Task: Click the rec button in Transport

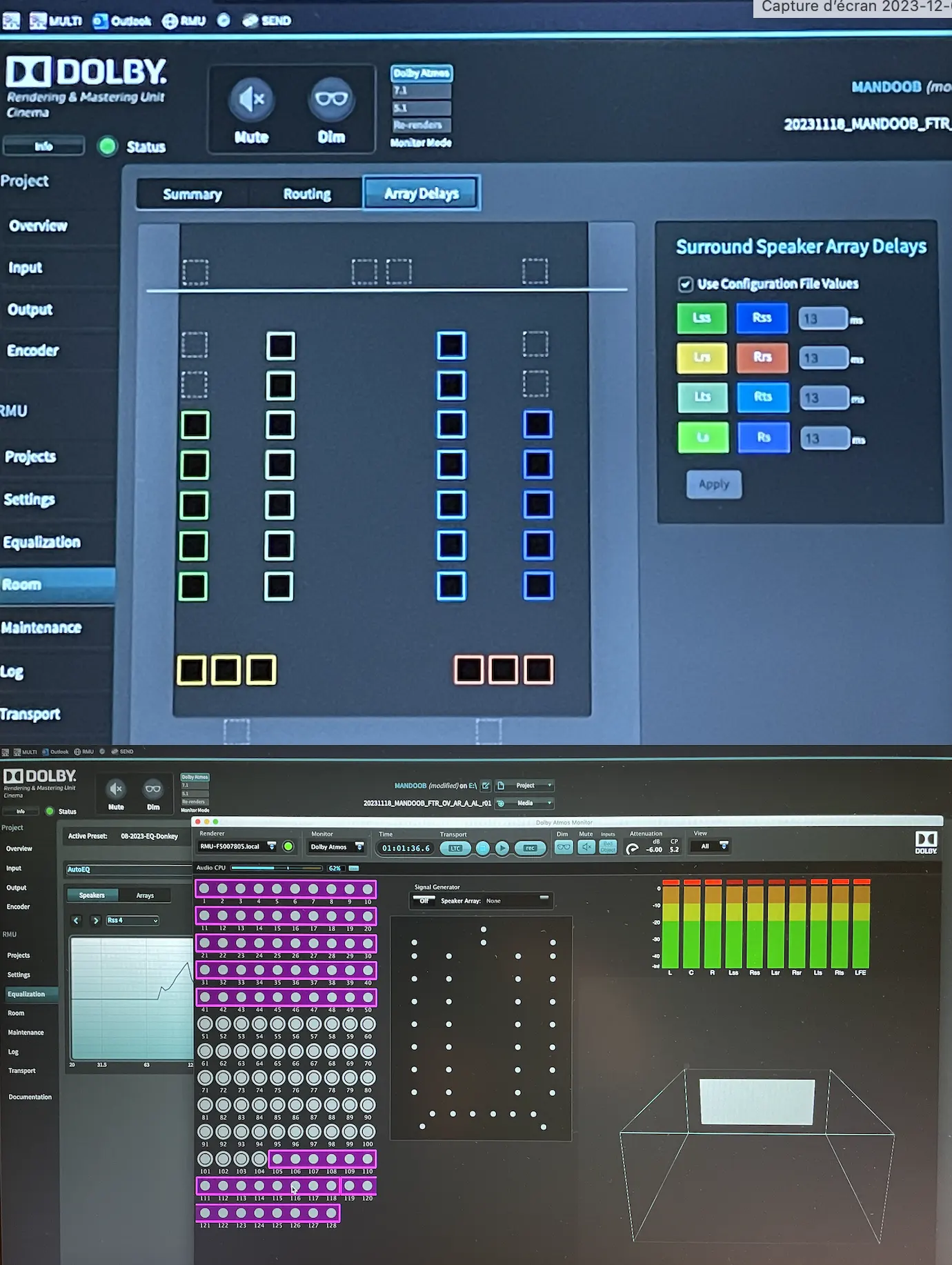Action: [530, 848]
